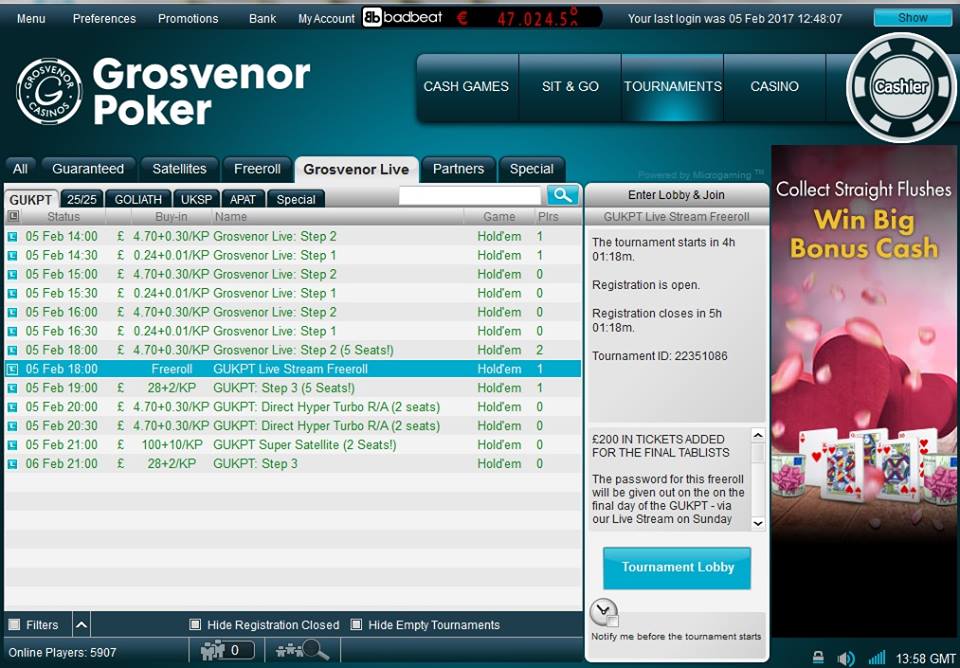The image size is (960, 668).
Task: Select GUKPT Live Stream Freeroll row
Action: tap(293, 369)
